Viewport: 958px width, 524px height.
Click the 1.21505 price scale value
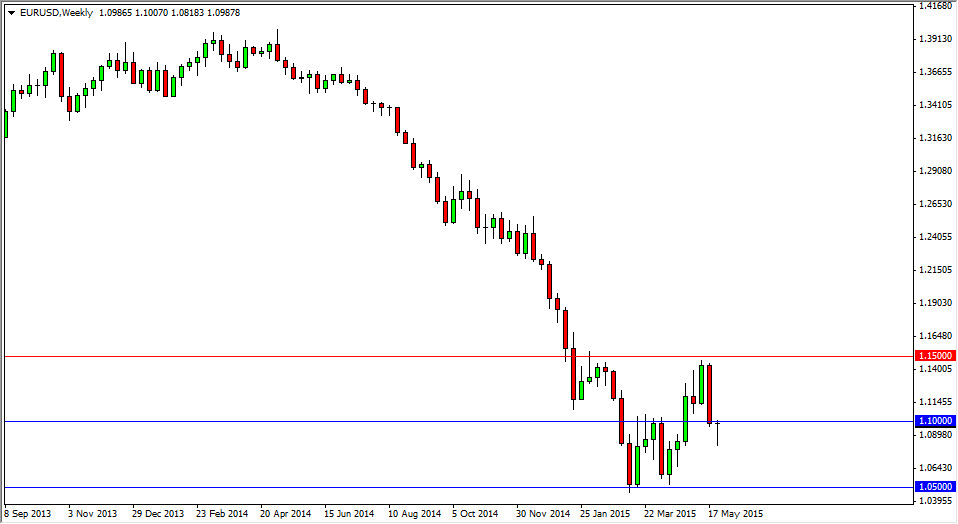click(x=935, y=270)
